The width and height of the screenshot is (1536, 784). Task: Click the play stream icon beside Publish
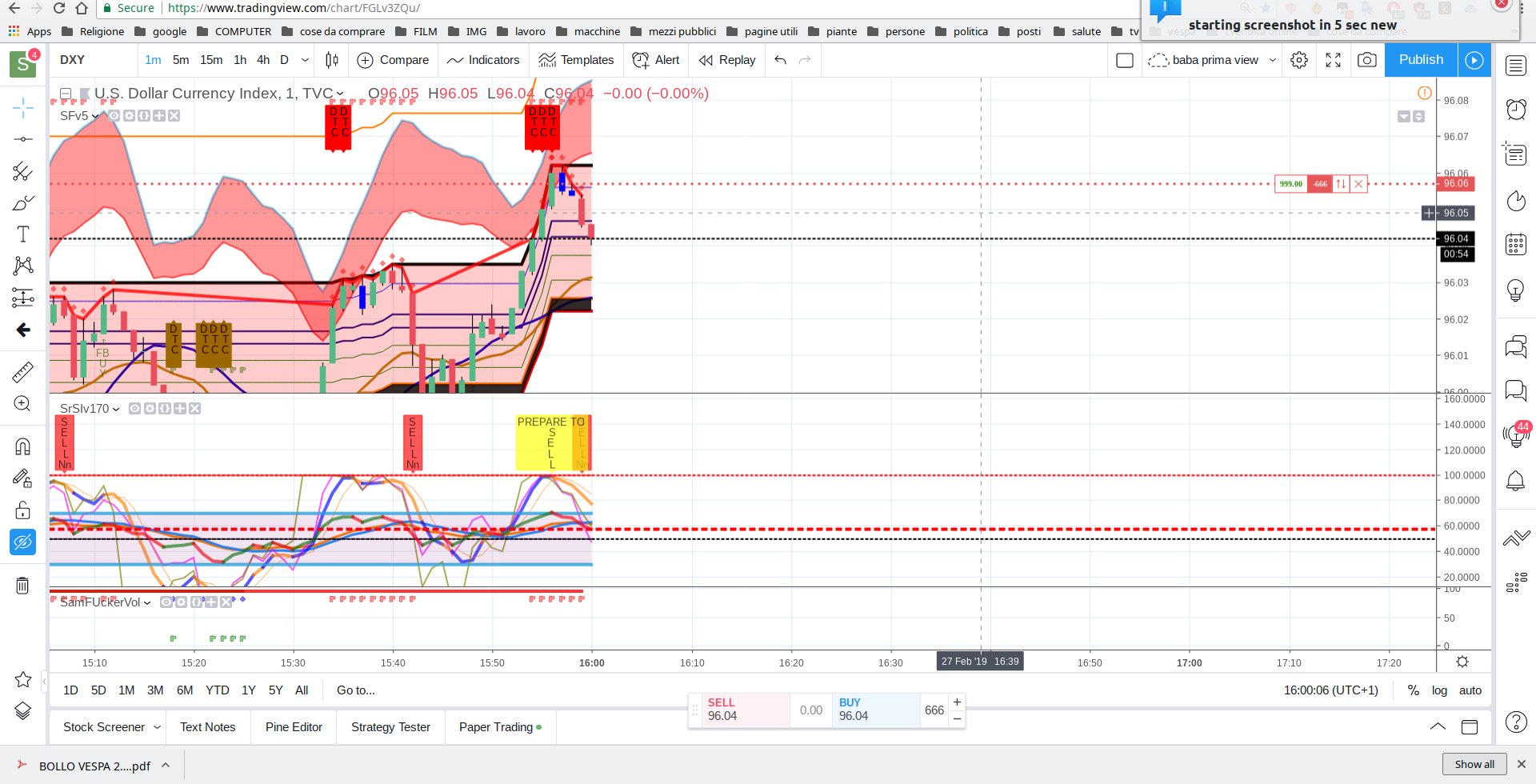point(1474,60)
